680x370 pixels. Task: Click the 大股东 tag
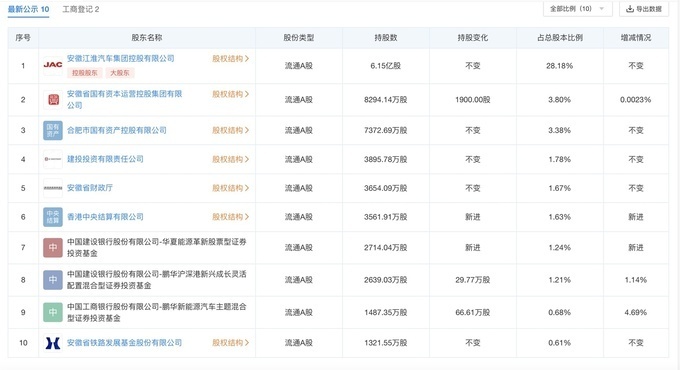pos(120,73)
